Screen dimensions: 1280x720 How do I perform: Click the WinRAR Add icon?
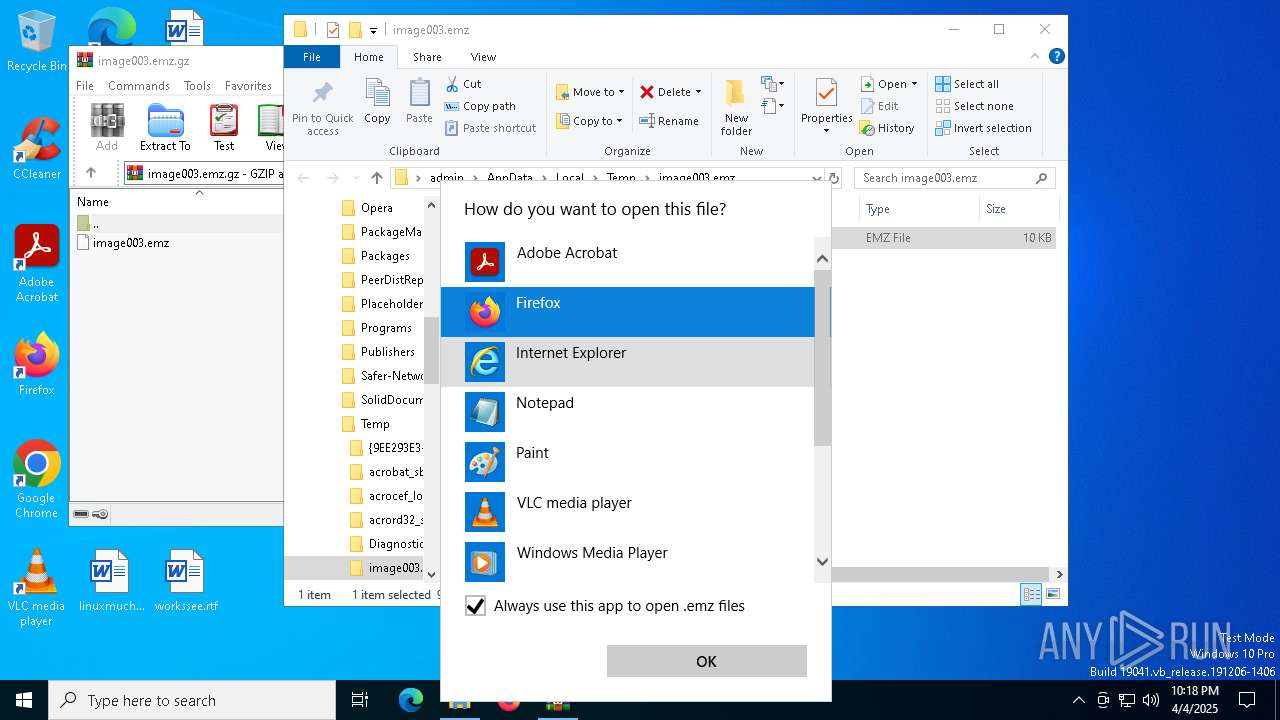click(107, 127)
